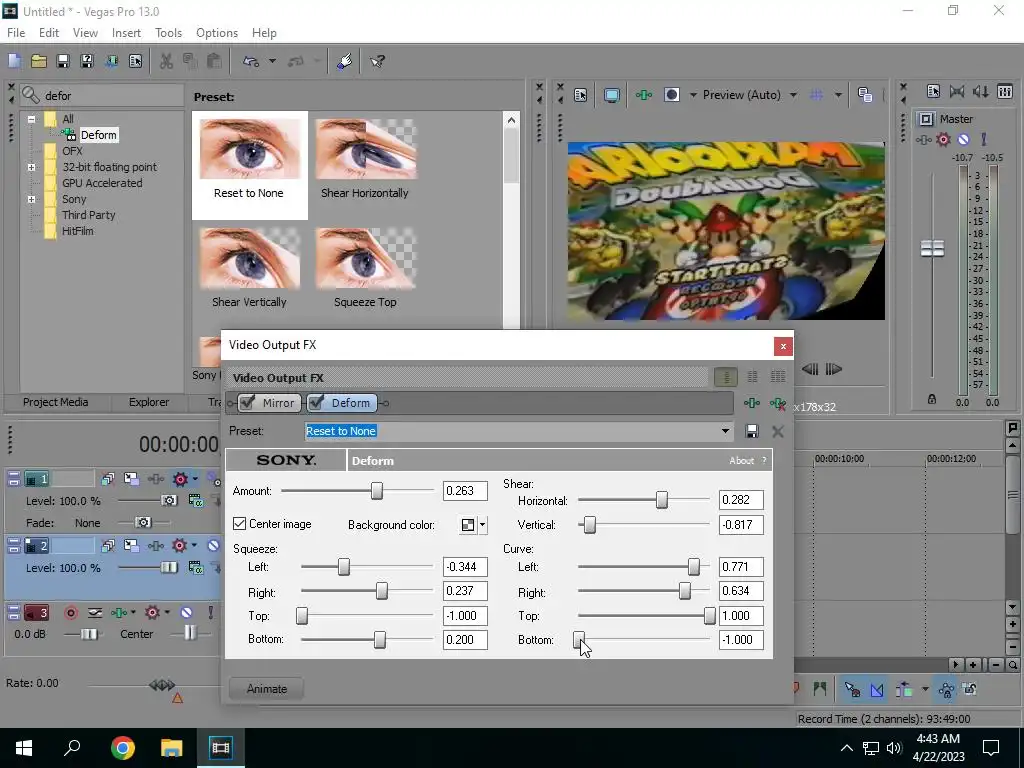Open the Preset dropdown arrow in FX dialog
The image size is (1024, 768).
[x=725, y=431]
